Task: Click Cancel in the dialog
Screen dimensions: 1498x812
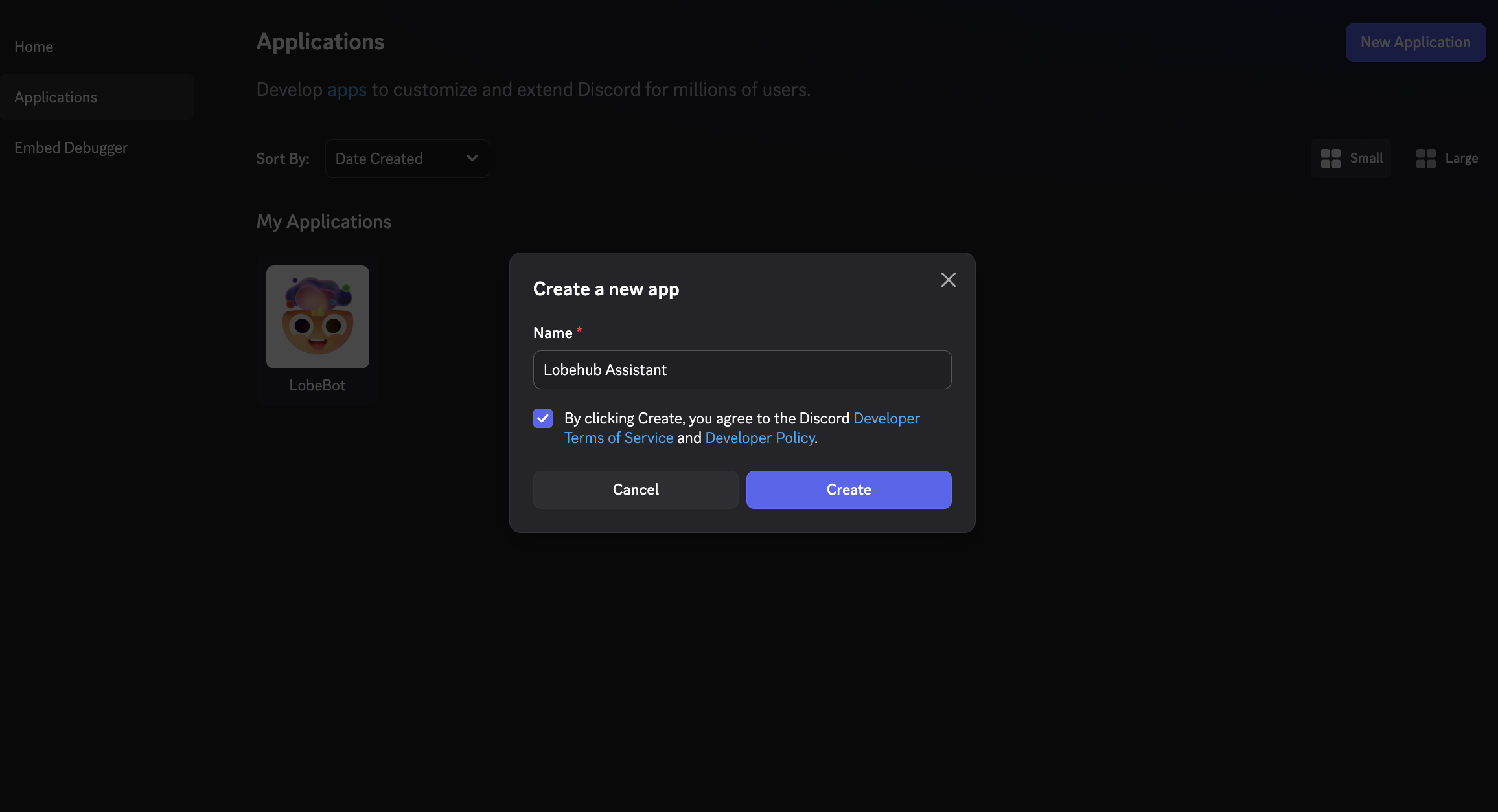Action: [635, 490]
